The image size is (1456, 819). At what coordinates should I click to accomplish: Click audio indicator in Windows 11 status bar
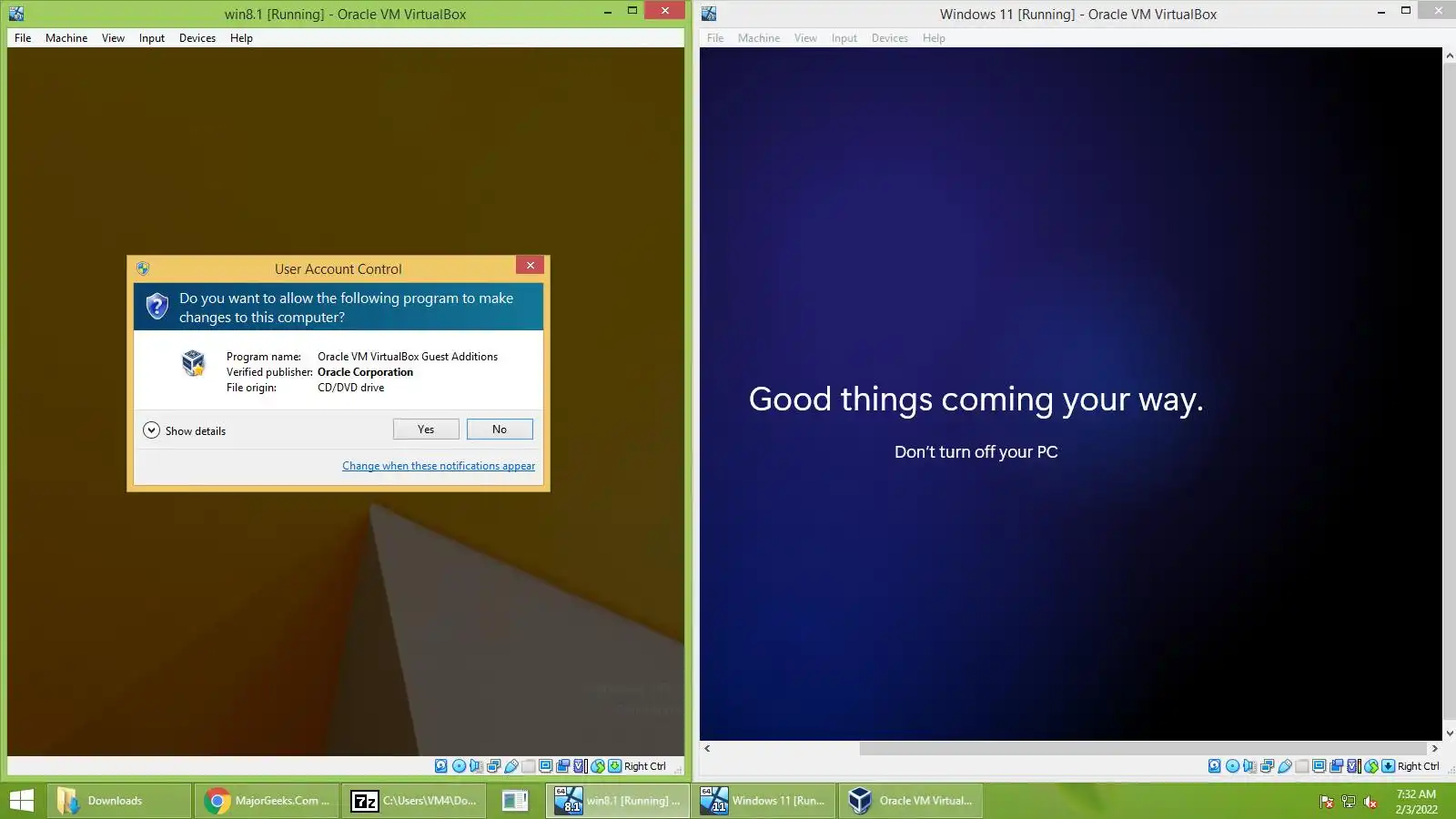pos(1249,766)
